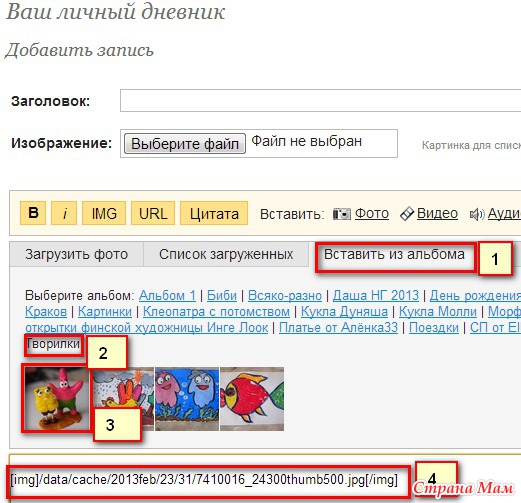Select the Творилки album
Screen dimensions: 521x503
click(x=53, y=344)
